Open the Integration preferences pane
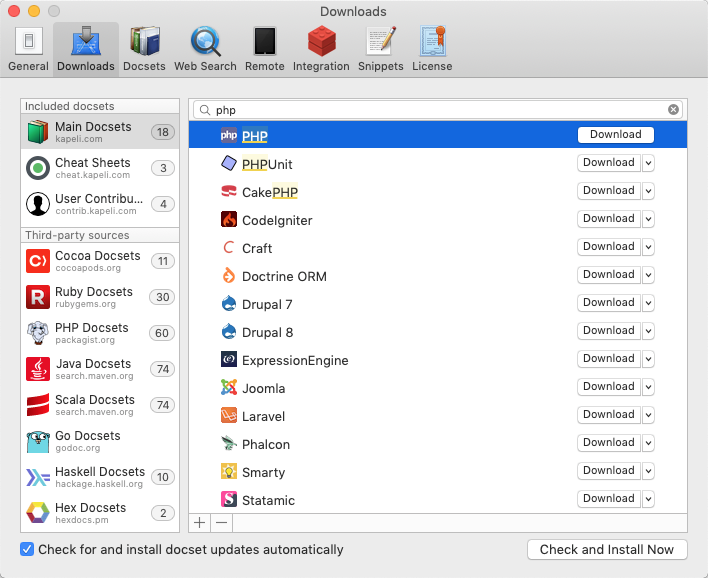This screenshot has width=708, height=578. [321, 50]
